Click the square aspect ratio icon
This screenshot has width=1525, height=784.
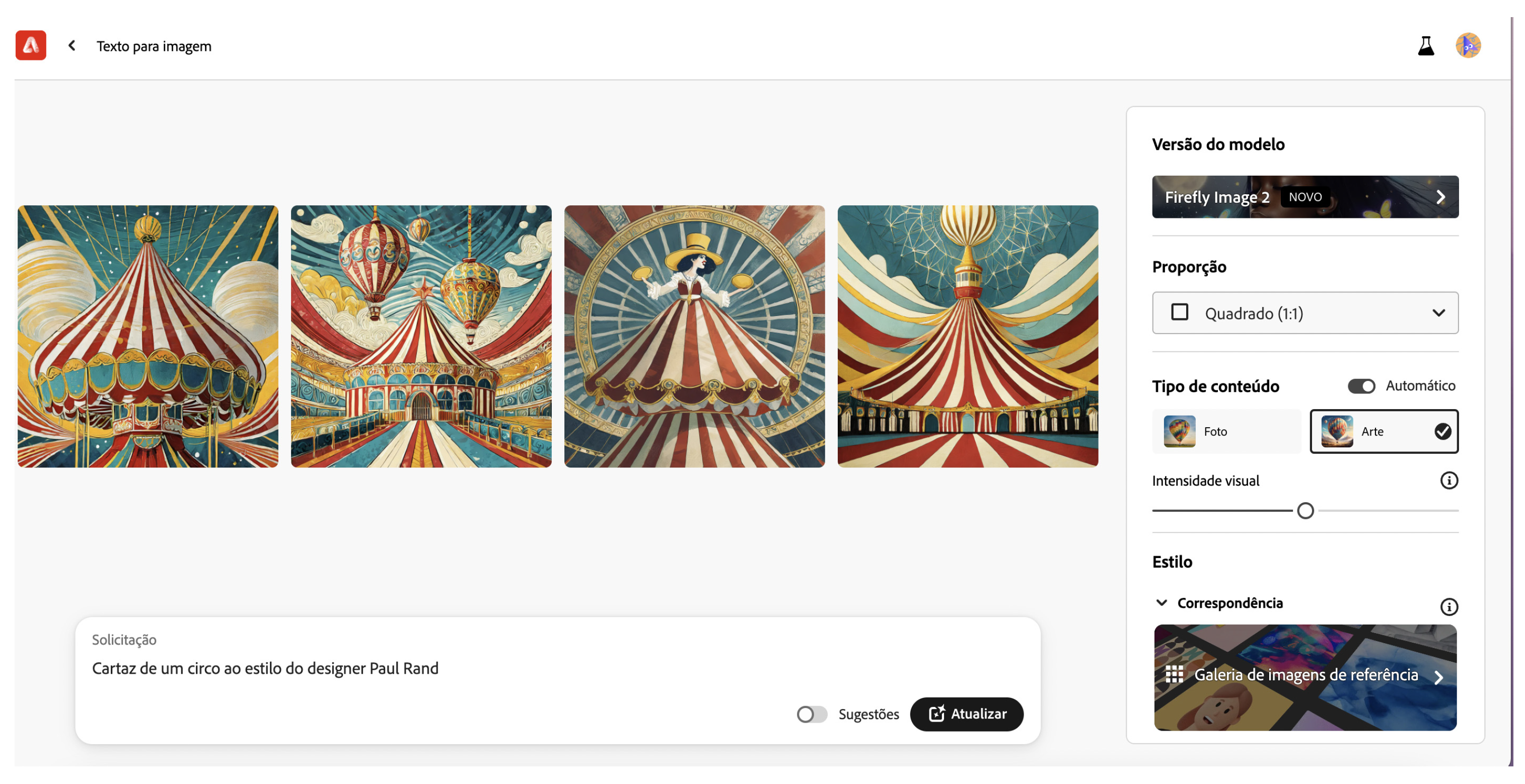[1179, 312]
